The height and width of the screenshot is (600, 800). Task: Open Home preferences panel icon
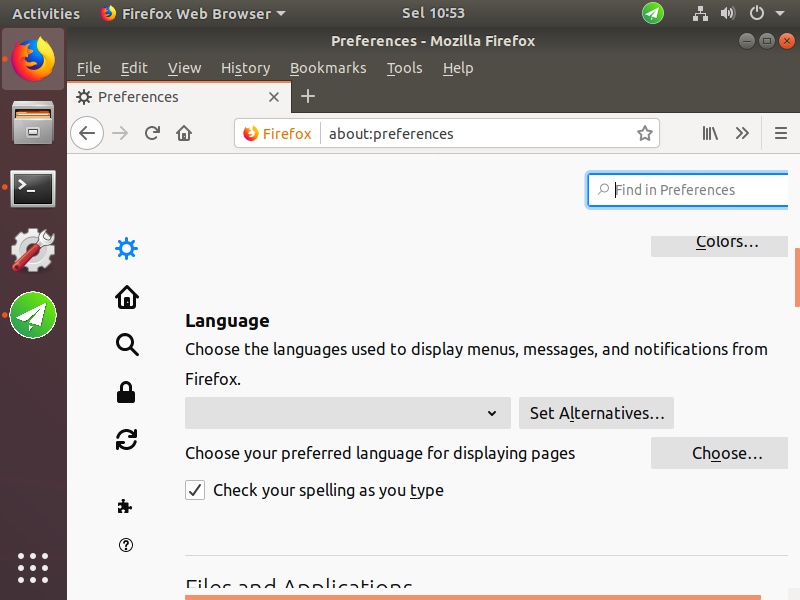pyautogui.click(x=127, y=297)
